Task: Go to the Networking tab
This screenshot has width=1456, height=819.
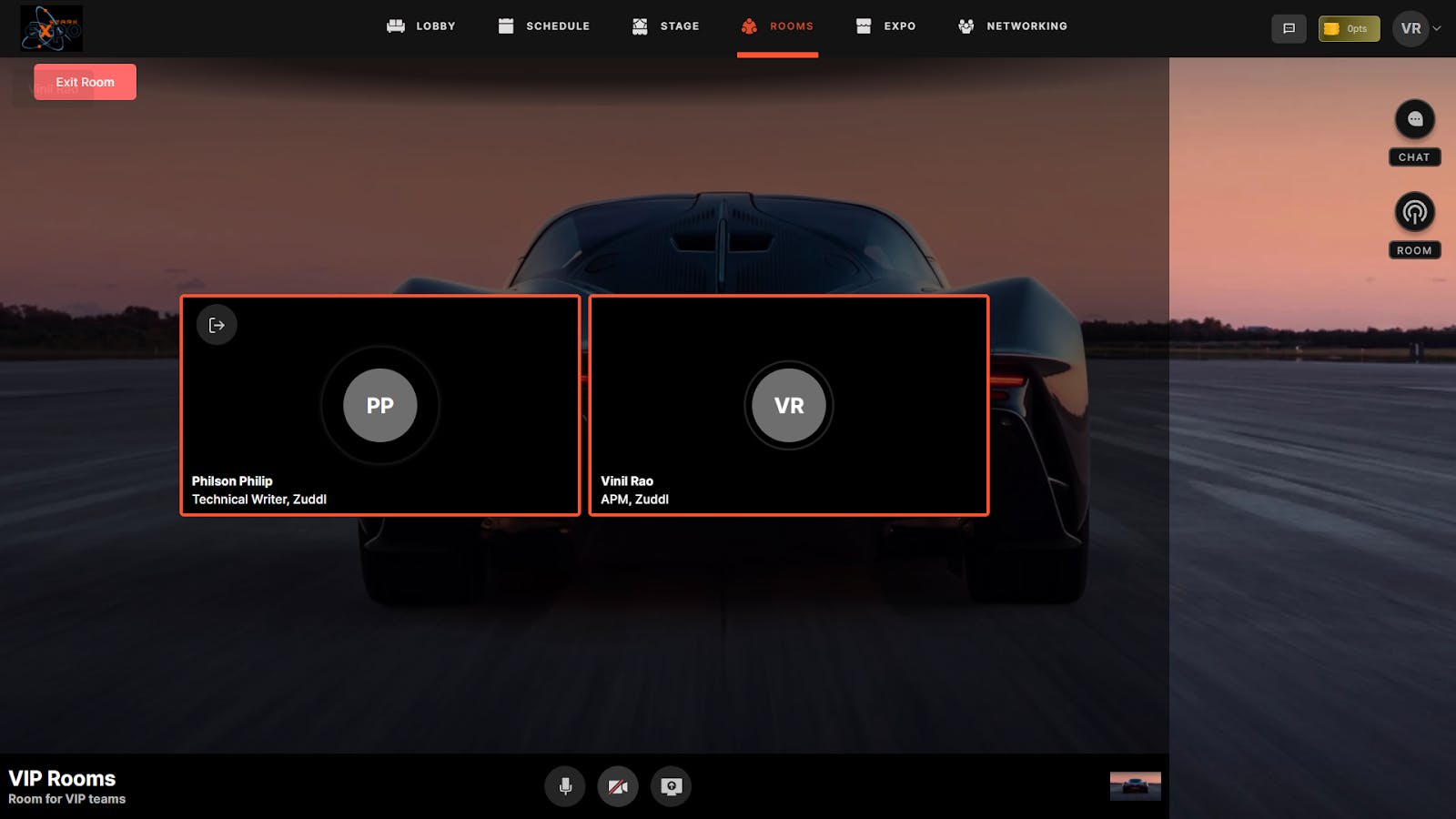Action: tap(1012, 26)
